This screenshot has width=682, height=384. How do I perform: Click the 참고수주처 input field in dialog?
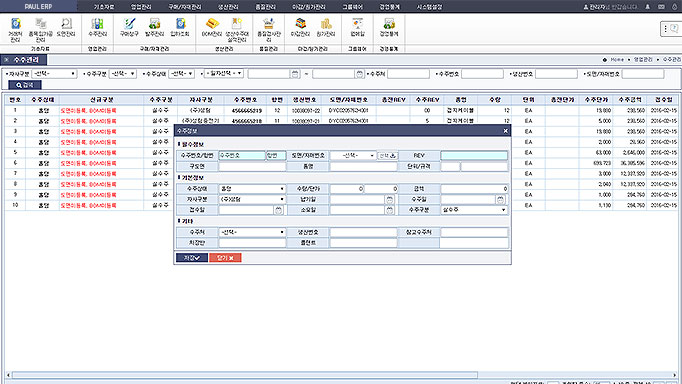tap(474, 232)
